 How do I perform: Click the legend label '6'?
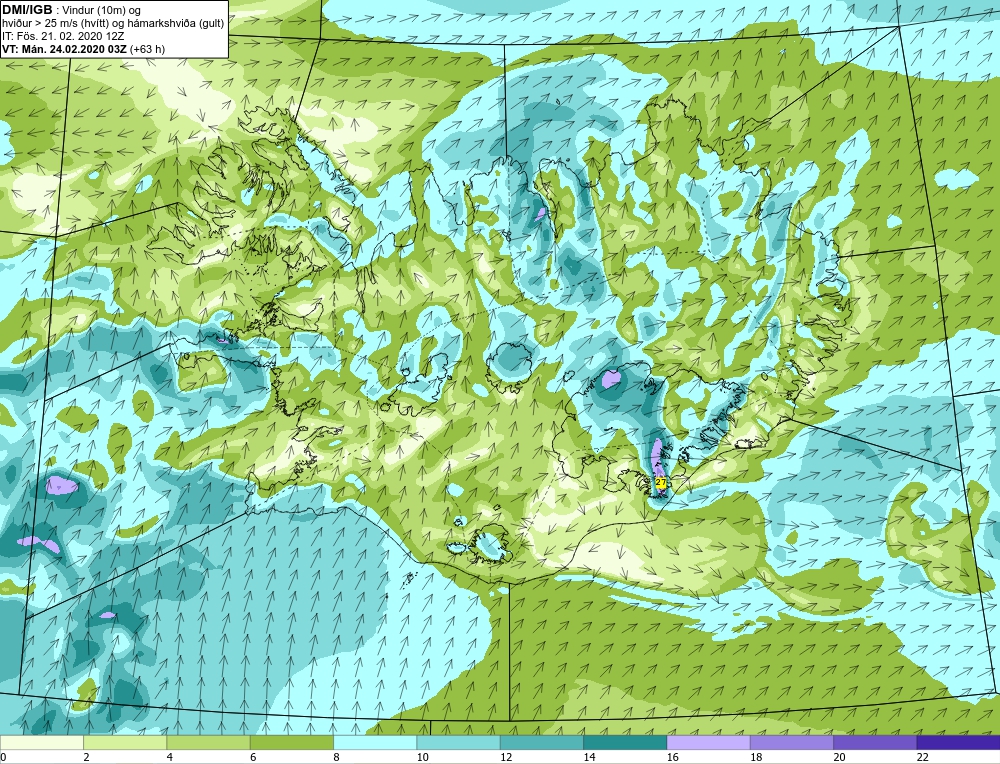253,757
